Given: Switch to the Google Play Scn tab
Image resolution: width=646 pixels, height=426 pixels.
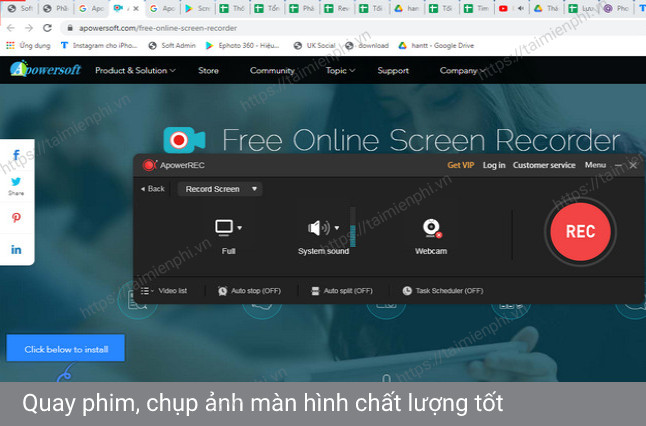Looking at the screenshot, I should [198, 8].
